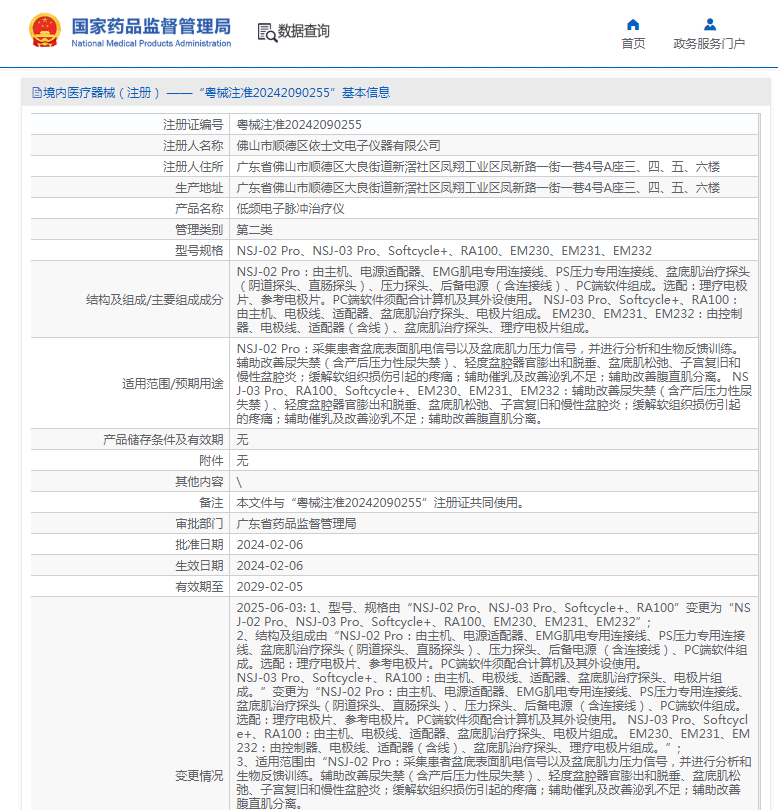Click the 2025-06-03 change record text
The width and height of the screenshot is (778, 810).
click(x=493, y=706)
